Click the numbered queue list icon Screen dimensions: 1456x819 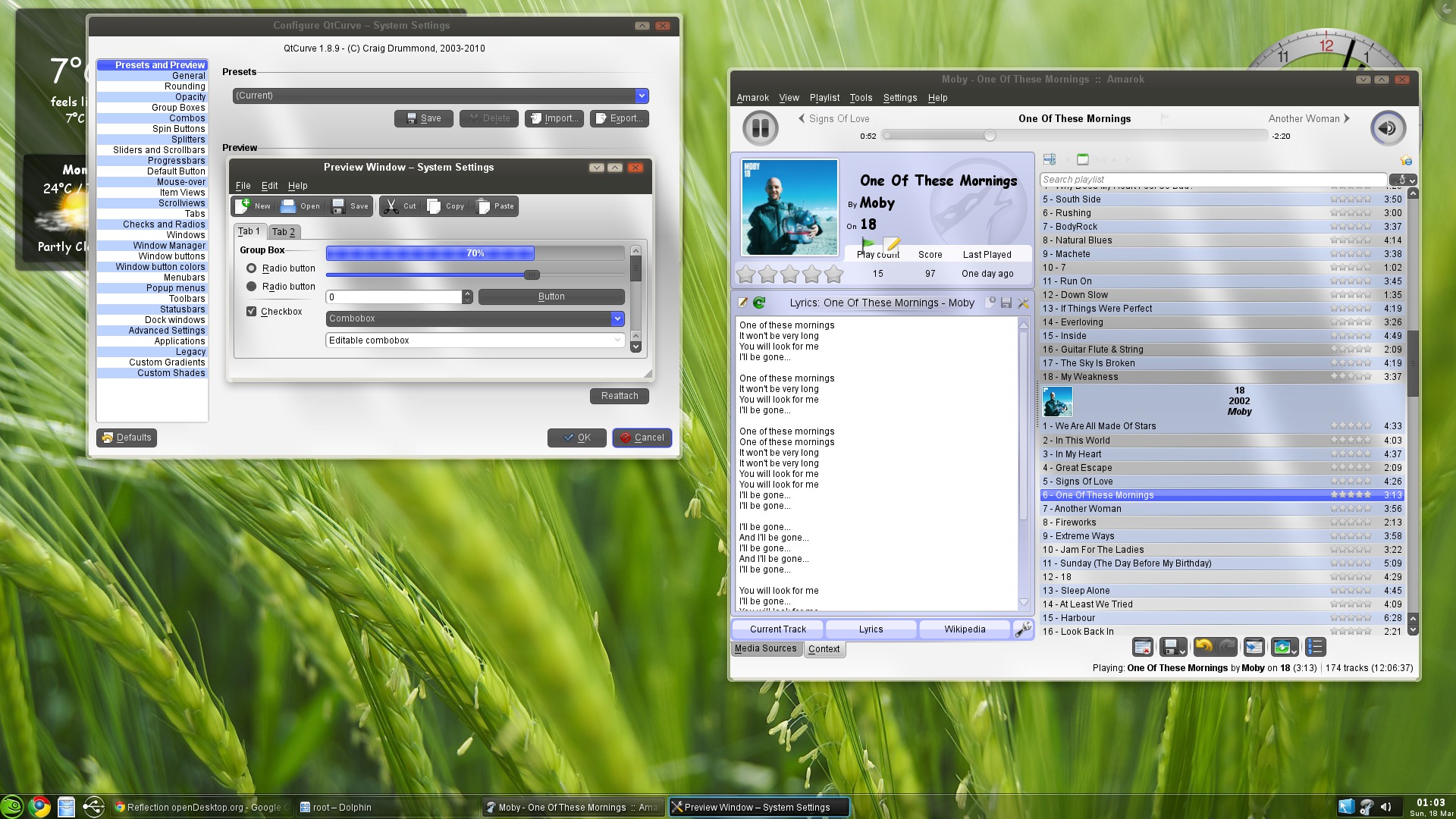tap(1315, 647)
